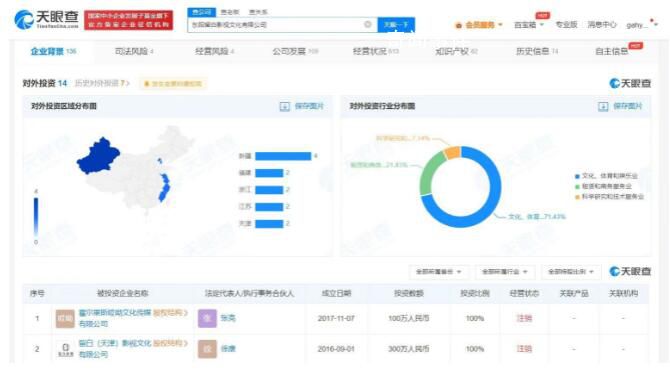
Task: Open the 消息中心 link
Action: 602,25
